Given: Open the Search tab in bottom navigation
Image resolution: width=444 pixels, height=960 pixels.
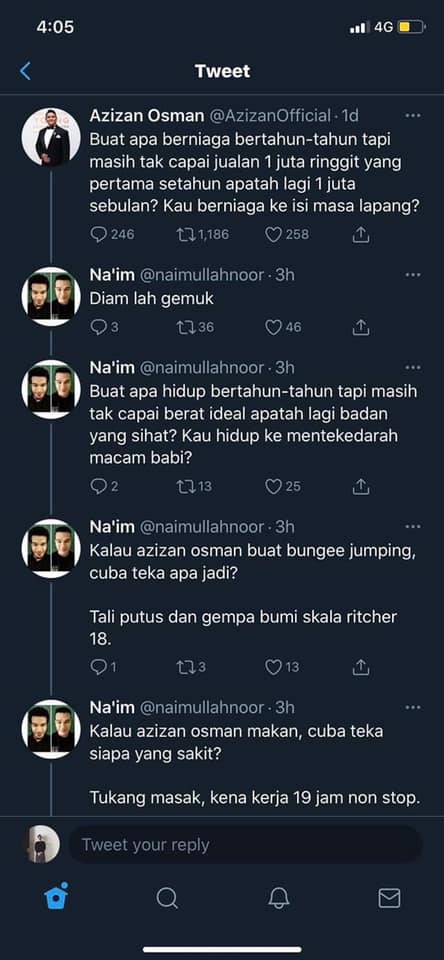Looking at the screenshot, I should pos(167,898).
